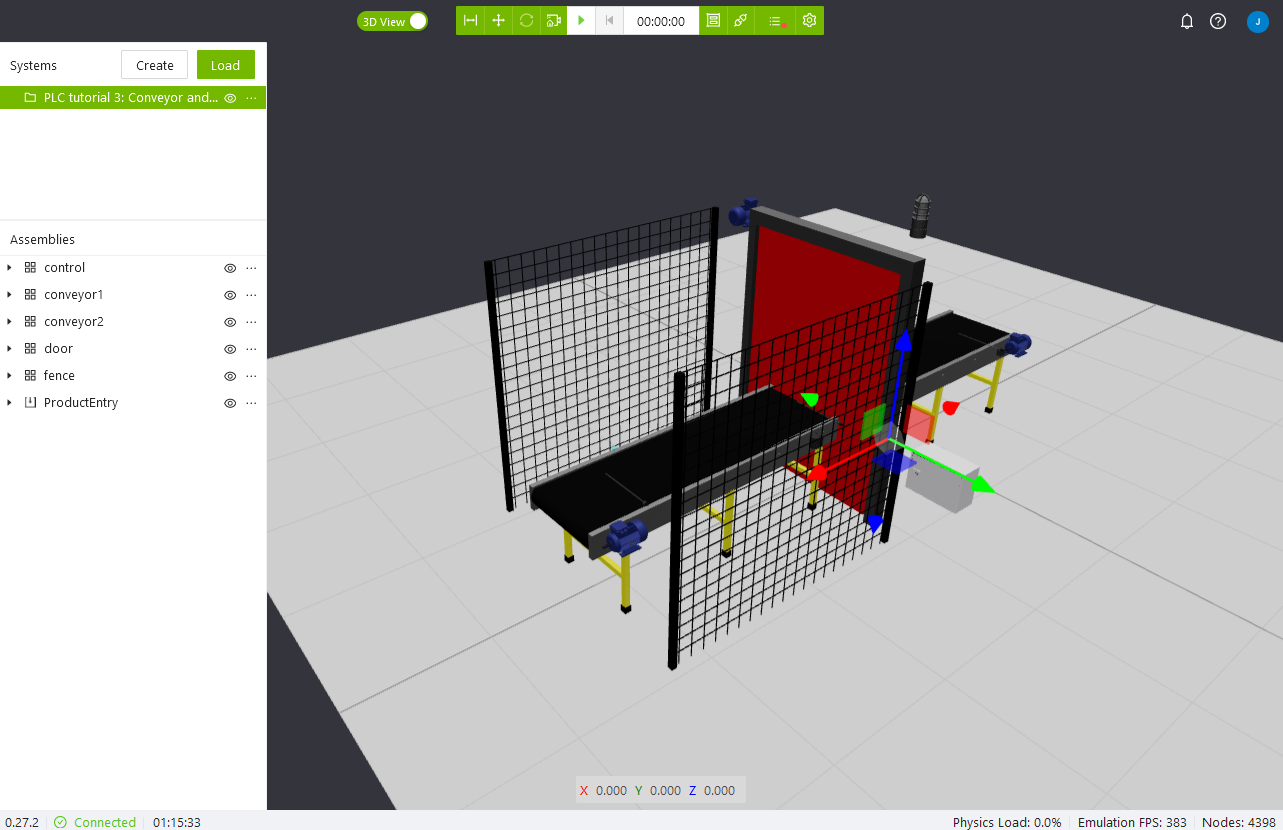The image size is (1283, 830).
Task: Click the camera home view icon
Action: click(553, 21)
